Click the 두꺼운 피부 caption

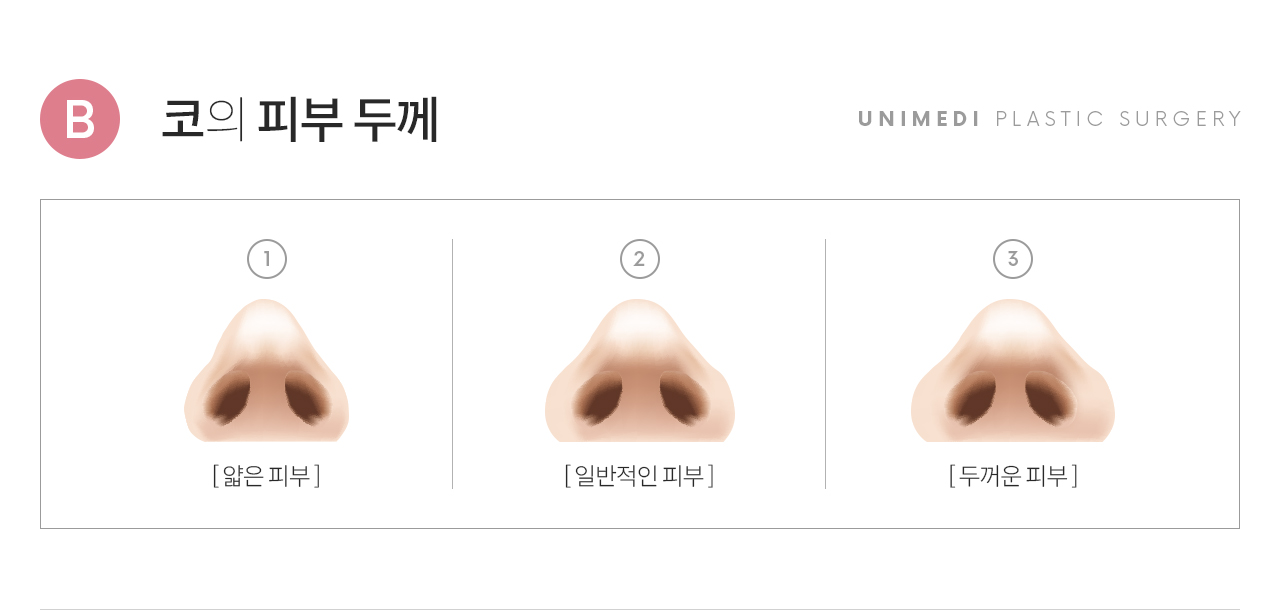click(1013, 476)
